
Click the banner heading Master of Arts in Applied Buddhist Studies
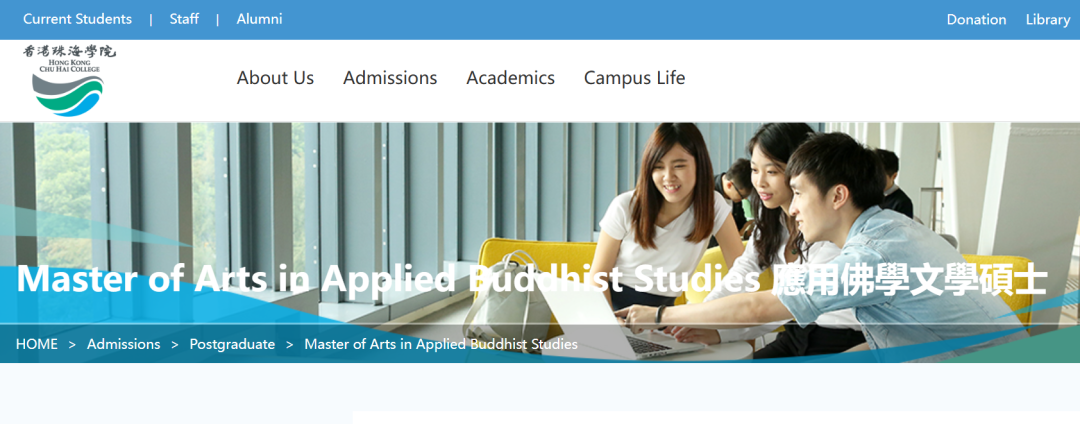pyautogui.click(x=389, y=279)
